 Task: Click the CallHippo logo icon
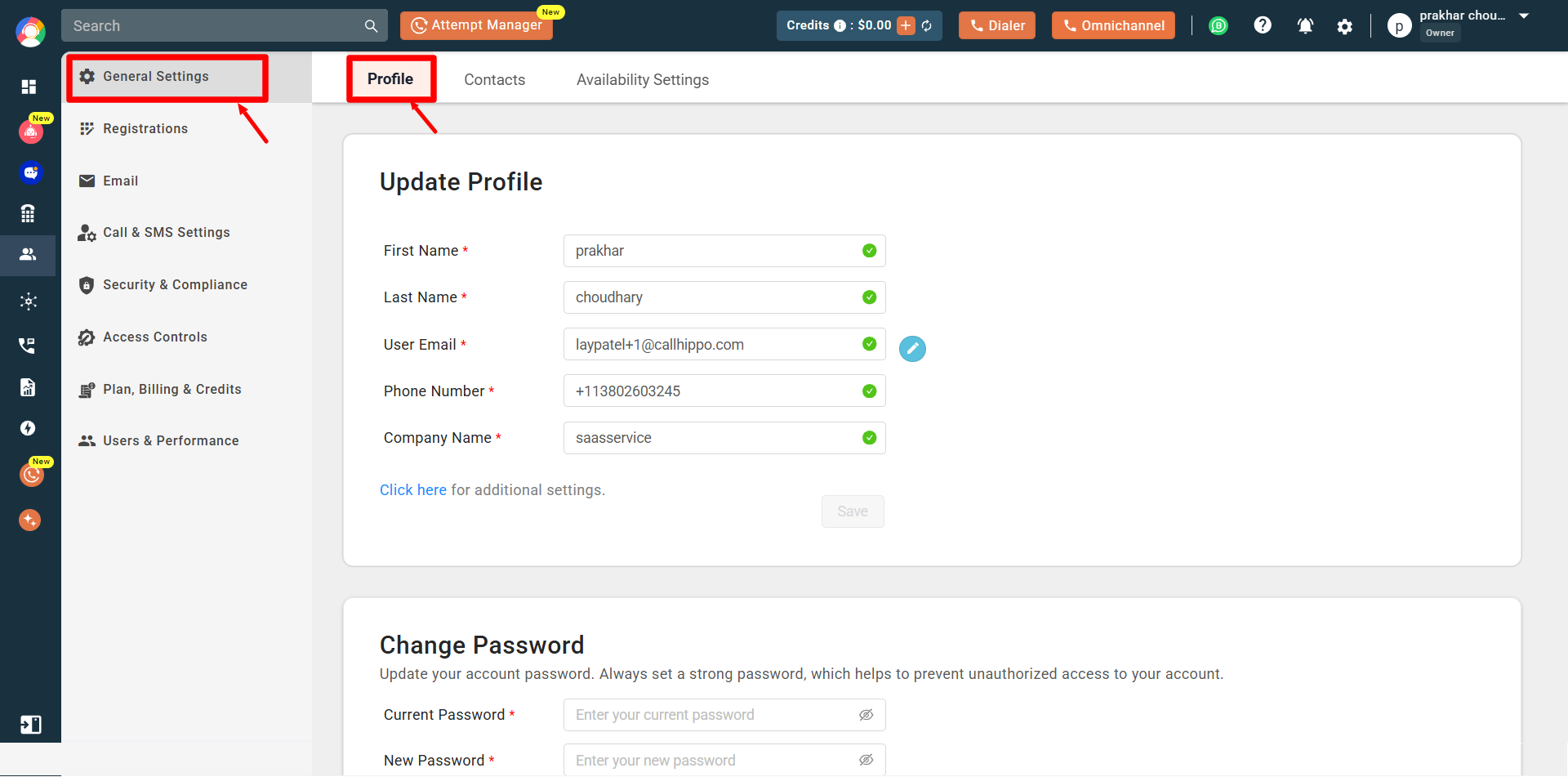point(30,32)
